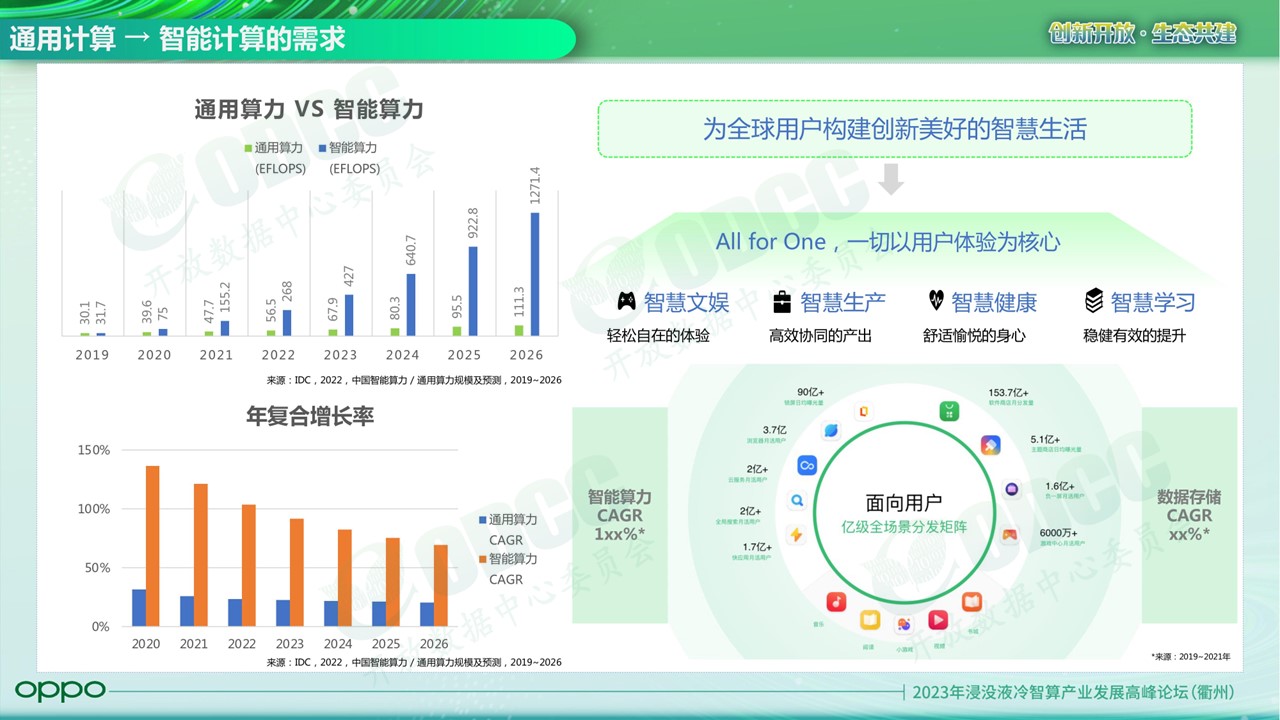Click the OPPO logo in footer

(60, 690)
